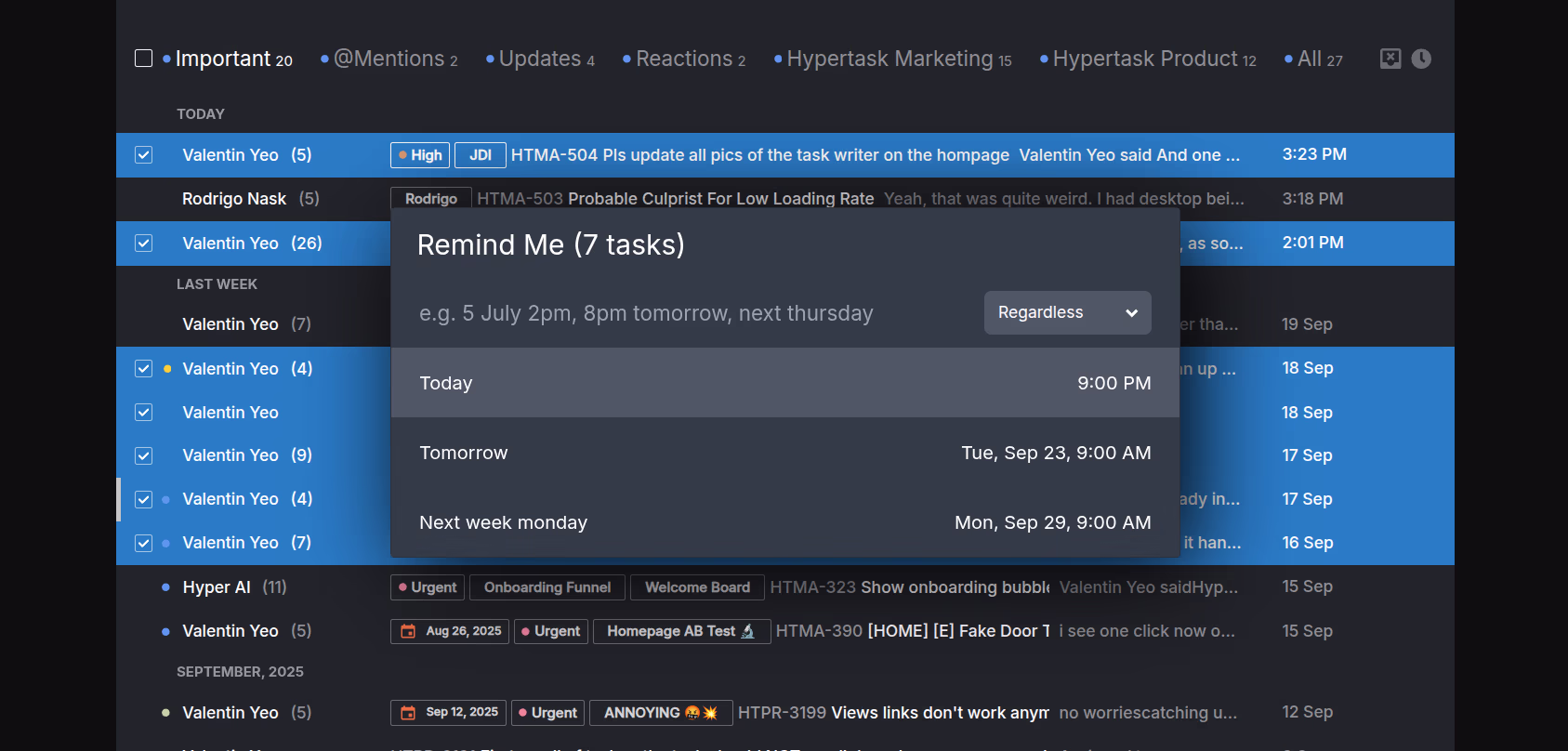
Task: Choose Tomorrow Tue, Sep 23 reminder option
Action: click(x=785, y=453)
